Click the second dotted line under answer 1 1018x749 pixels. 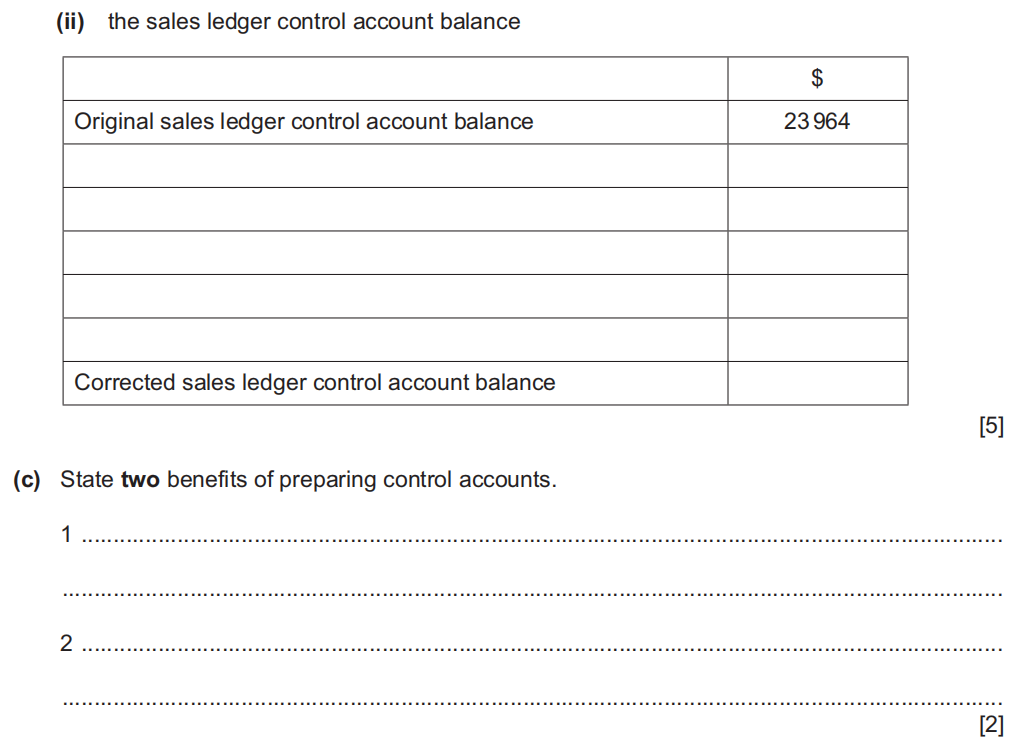coord(532,593)
